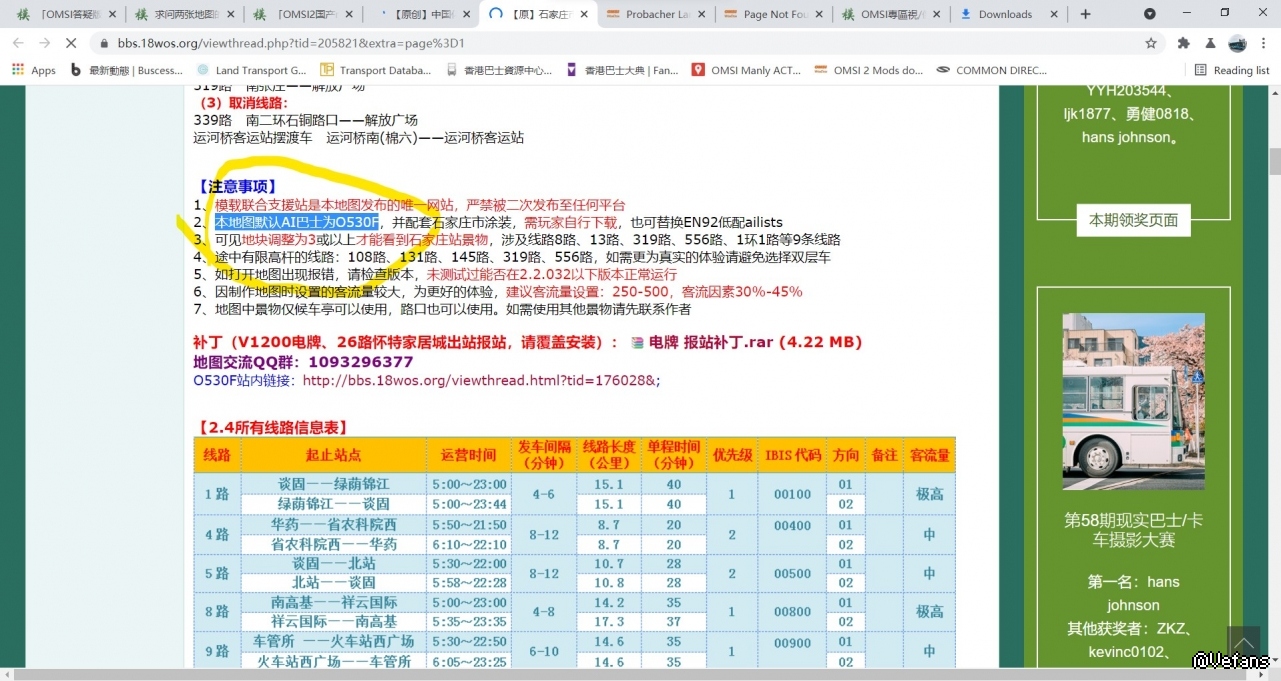Click the back navigation arrow

(x=17, y=44)
